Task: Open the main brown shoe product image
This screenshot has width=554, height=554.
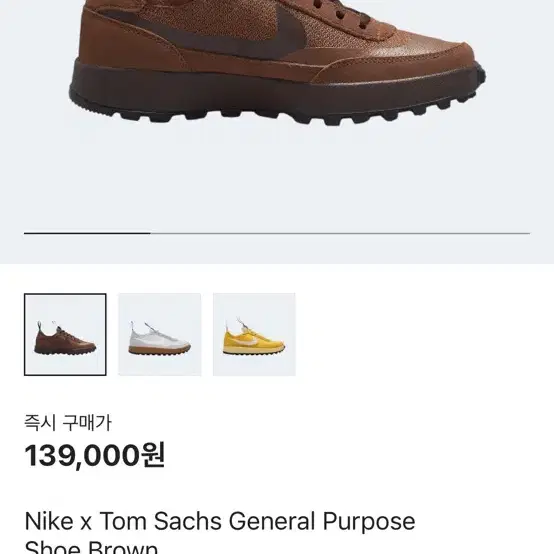Action: tap(277, 62)
